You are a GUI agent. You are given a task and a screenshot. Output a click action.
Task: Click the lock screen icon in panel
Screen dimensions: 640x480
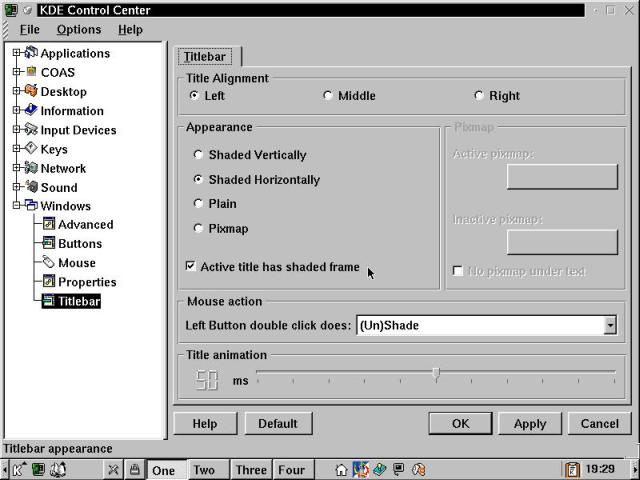133,469
